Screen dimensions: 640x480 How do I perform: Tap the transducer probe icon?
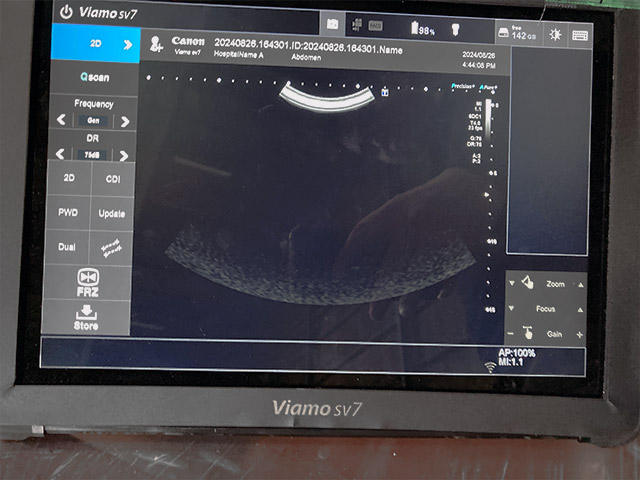456,29
